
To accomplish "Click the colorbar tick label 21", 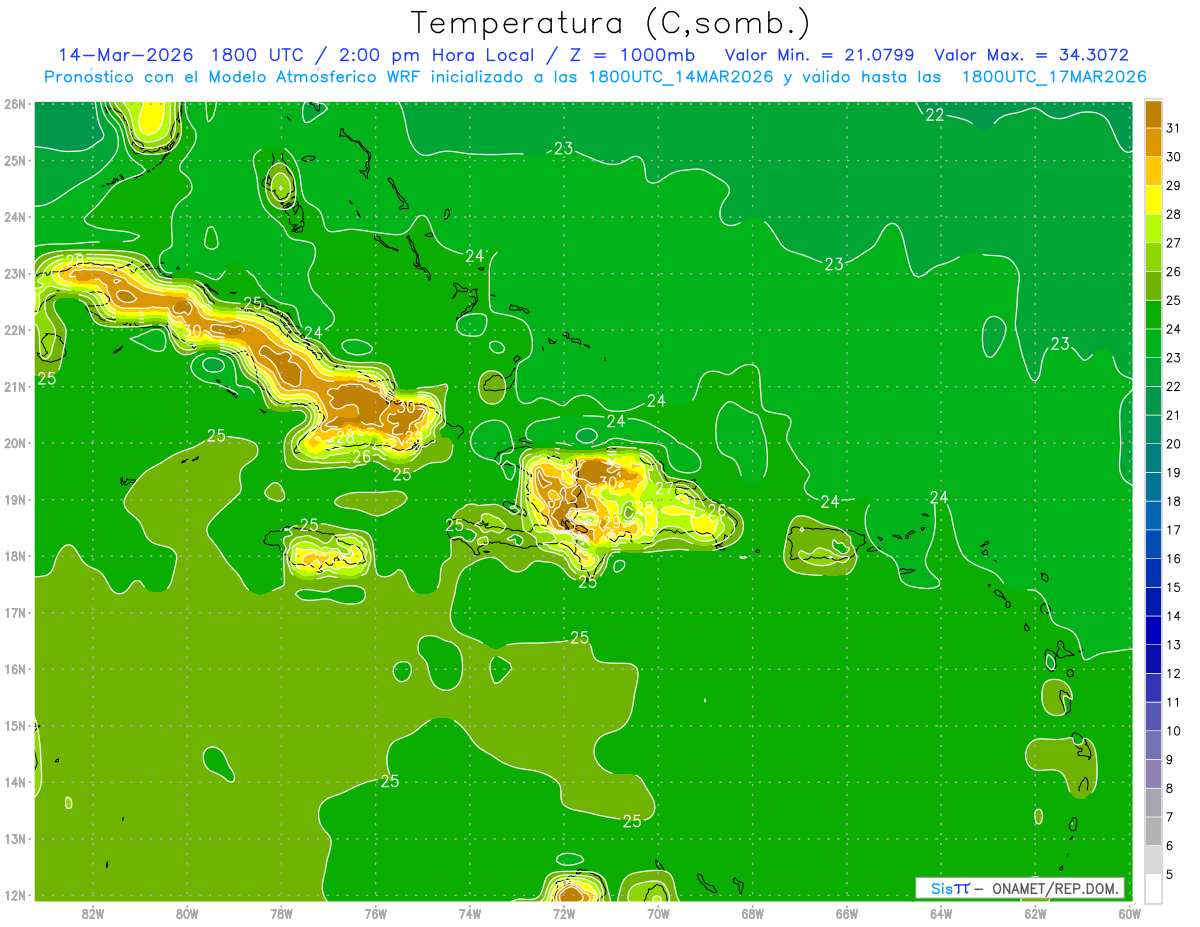I will point(1173,415).
